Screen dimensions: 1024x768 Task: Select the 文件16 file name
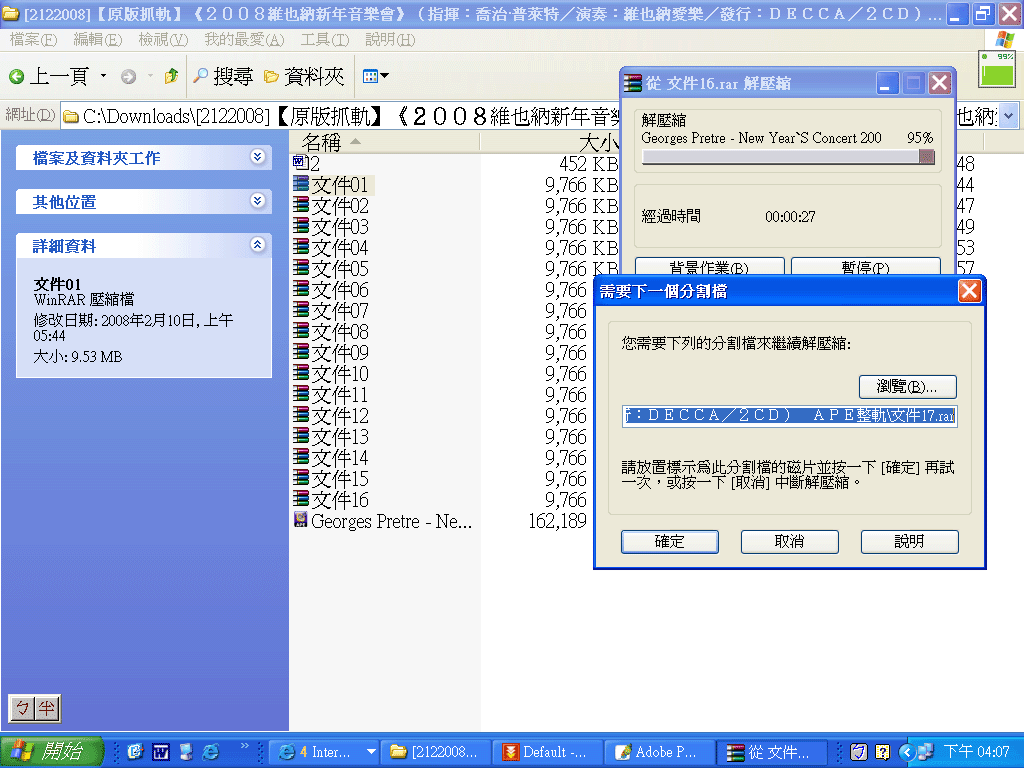(x=340, y=500)
